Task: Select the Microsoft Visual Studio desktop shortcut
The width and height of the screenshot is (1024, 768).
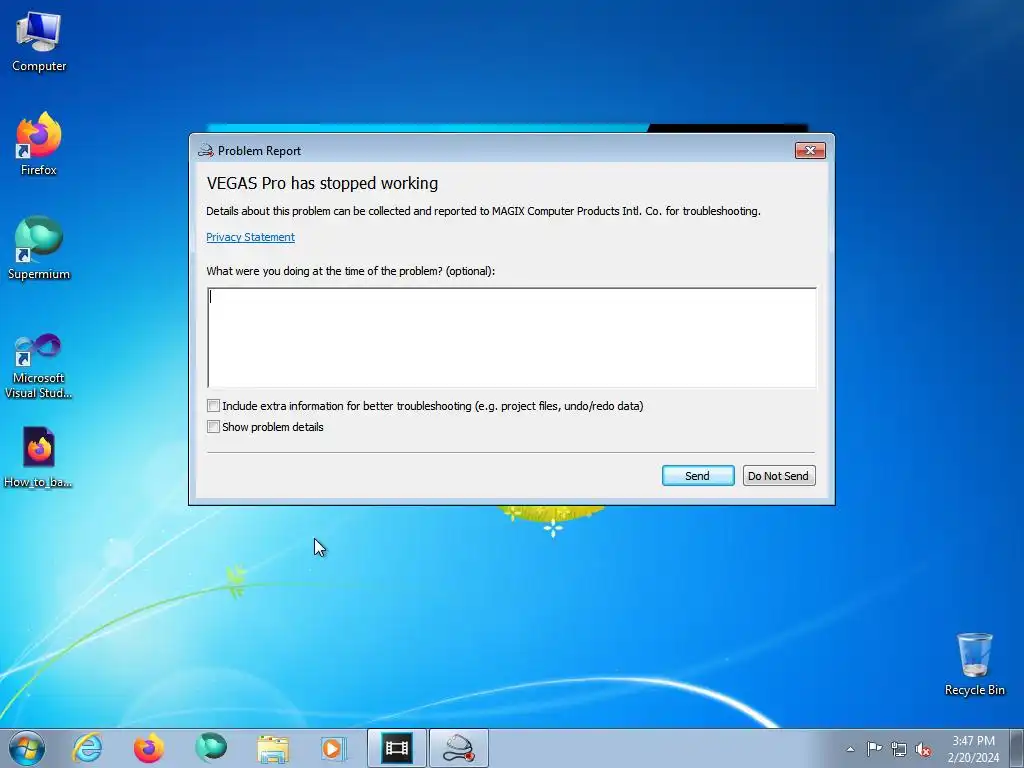Action: click(x=39, y=366)
